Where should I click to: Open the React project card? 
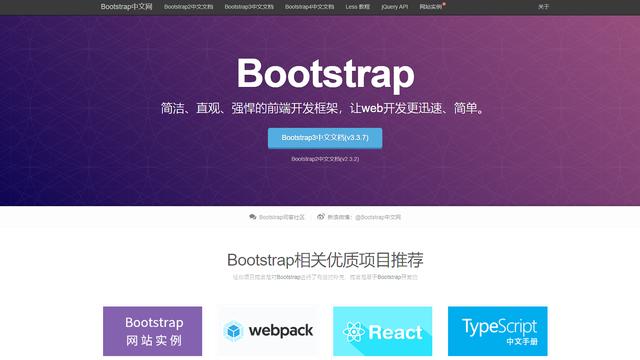pos(382,331)
